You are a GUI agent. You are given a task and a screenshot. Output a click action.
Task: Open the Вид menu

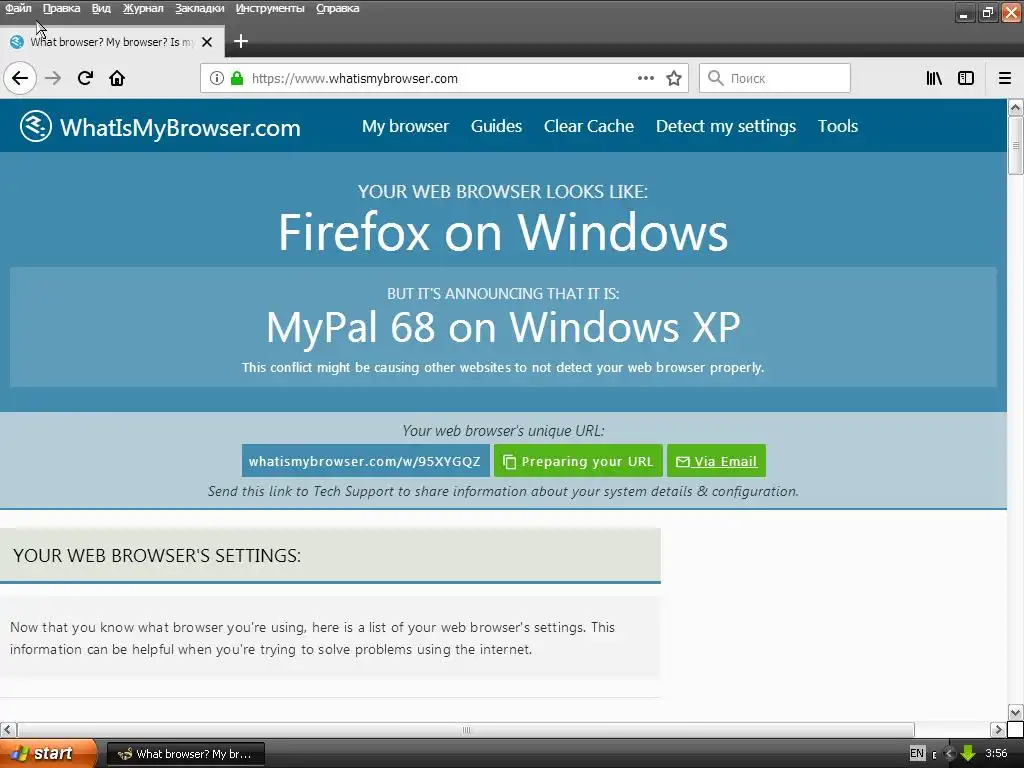coord(101,8)
